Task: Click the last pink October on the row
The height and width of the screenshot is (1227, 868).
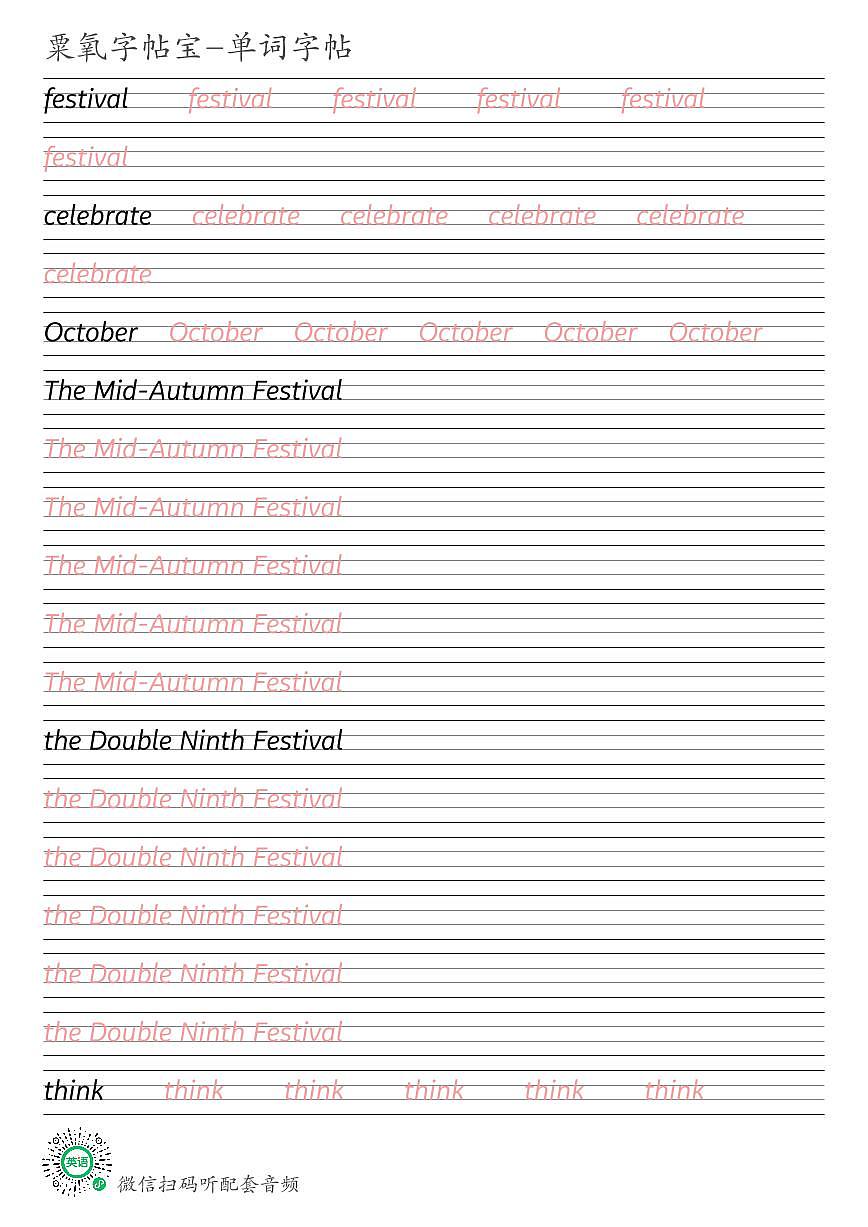Action: 715,332
